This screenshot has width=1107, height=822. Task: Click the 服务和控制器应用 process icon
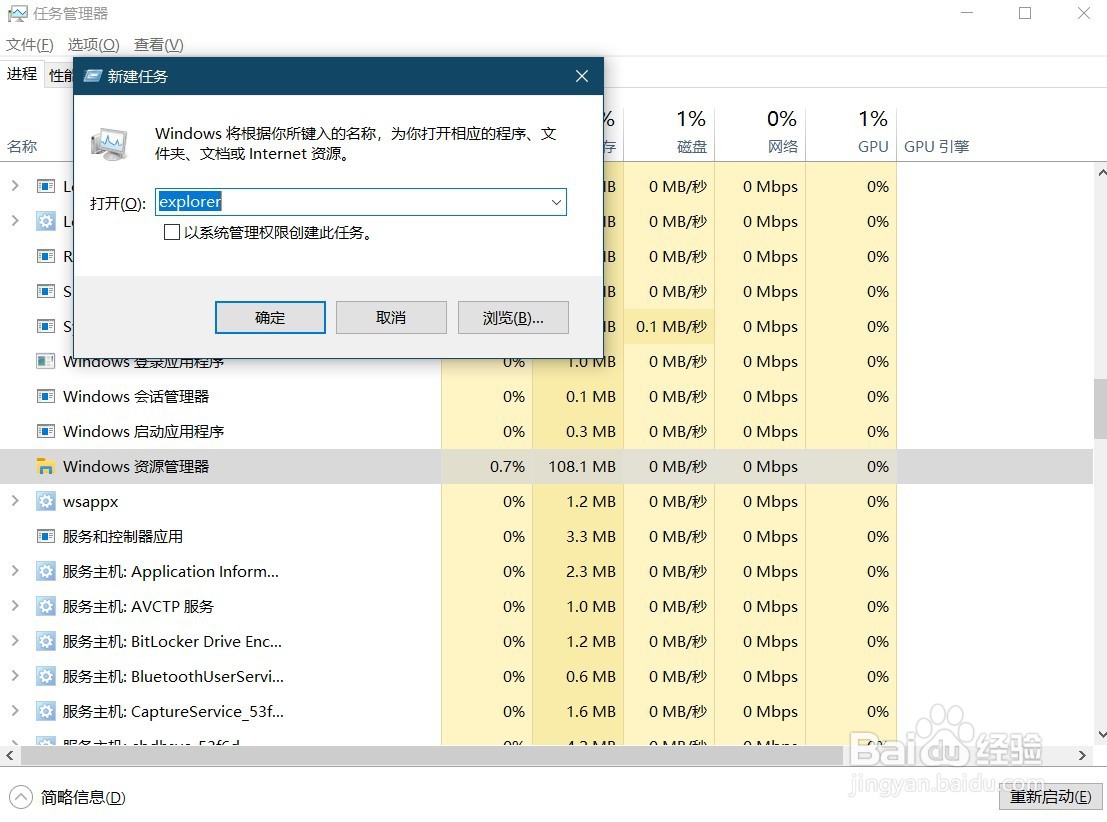(x=46, y=537)
